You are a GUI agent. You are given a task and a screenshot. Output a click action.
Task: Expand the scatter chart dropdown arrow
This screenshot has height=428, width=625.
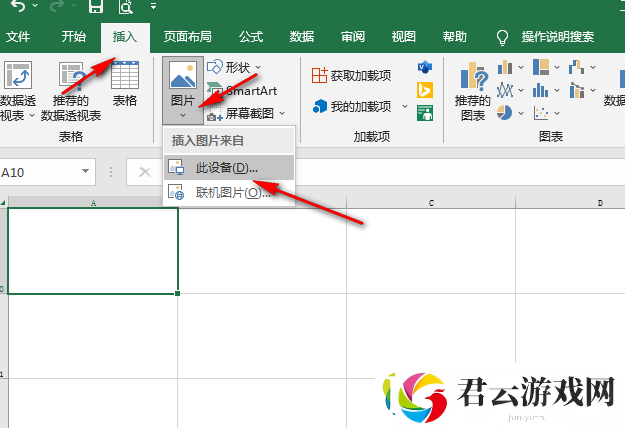(x=557, y=114)
